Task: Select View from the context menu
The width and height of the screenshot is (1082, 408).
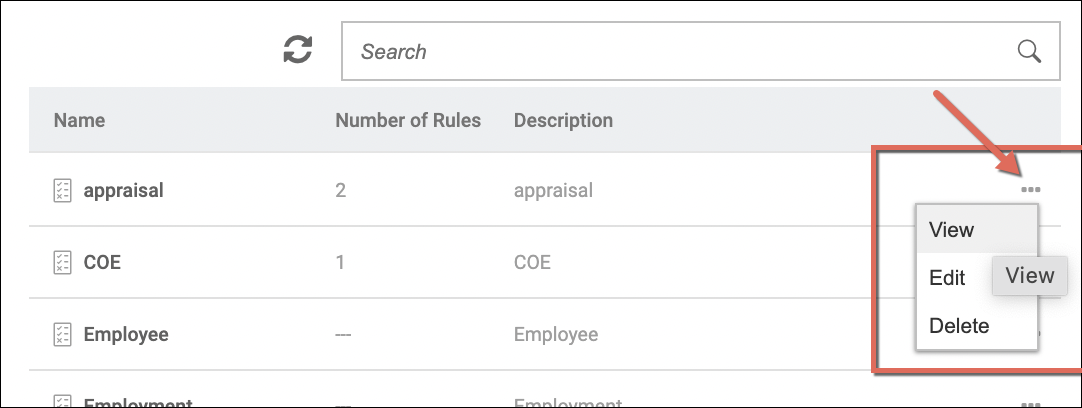Action: click(951, 230)
